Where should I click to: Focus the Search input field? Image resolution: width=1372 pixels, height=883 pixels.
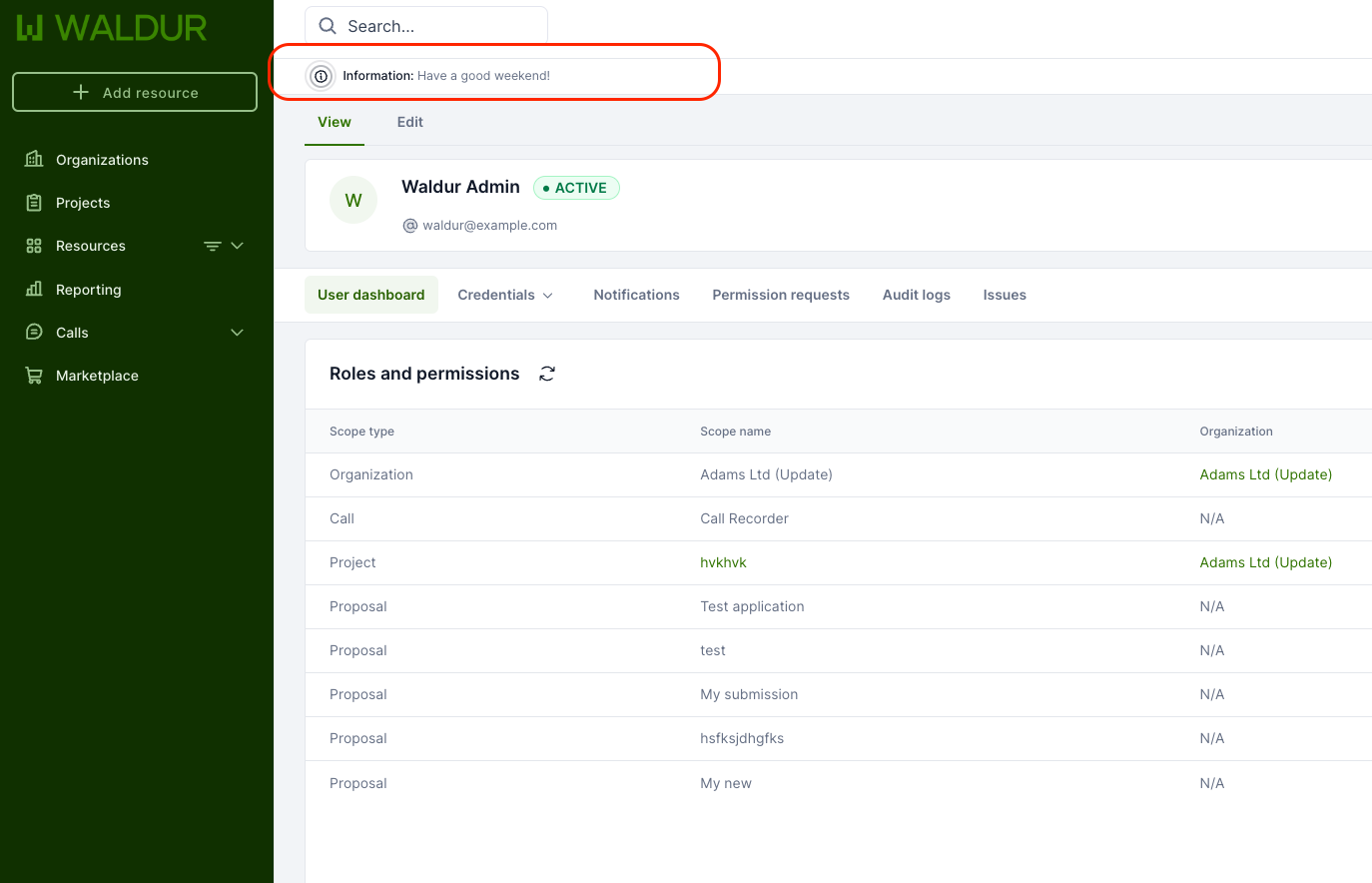coord(439,26)
